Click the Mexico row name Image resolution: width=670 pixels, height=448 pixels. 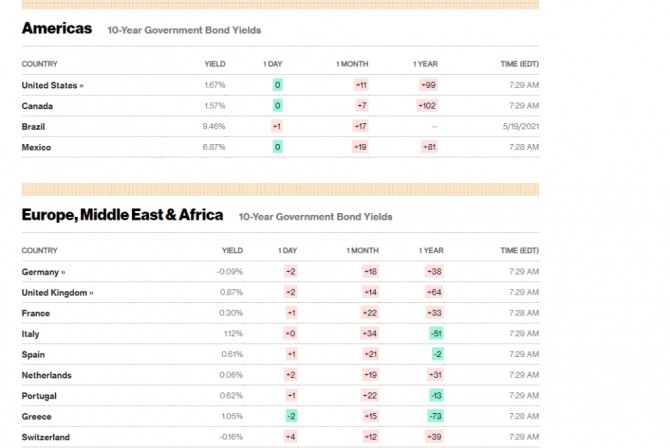point(36,147)
